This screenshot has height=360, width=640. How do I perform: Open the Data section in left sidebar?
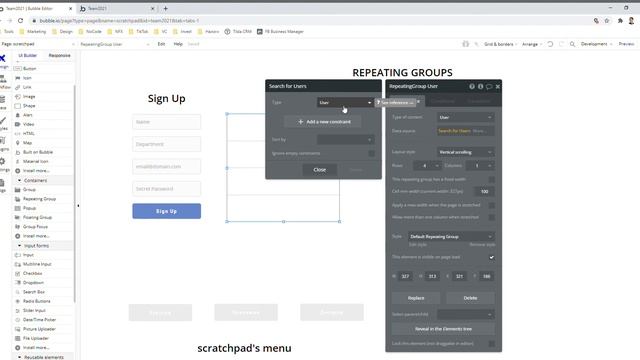point(3,102)
